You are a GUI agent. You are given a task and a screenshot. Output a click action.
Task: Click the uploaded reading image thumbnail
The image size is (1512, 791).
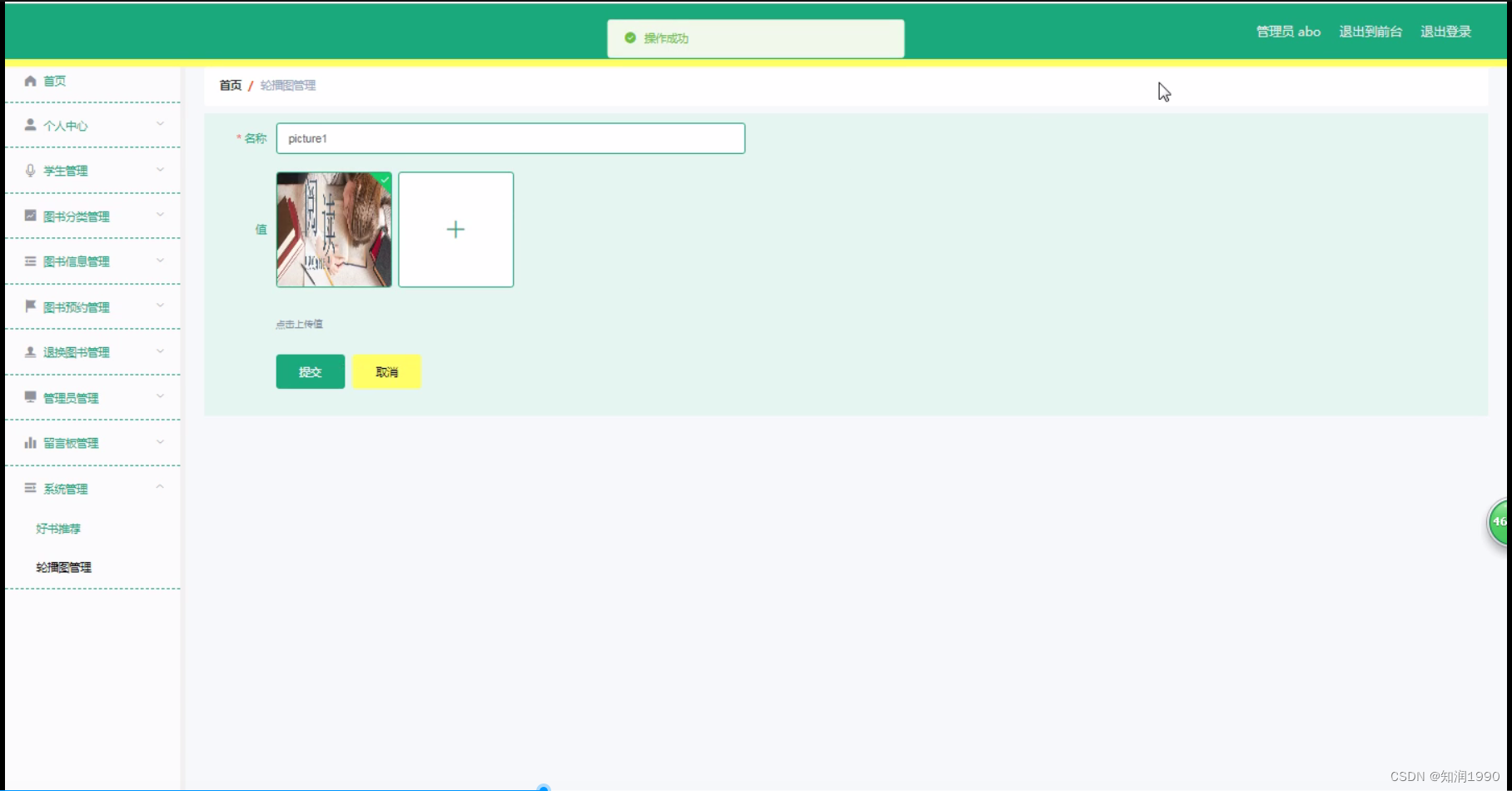[x=334, y=230]
